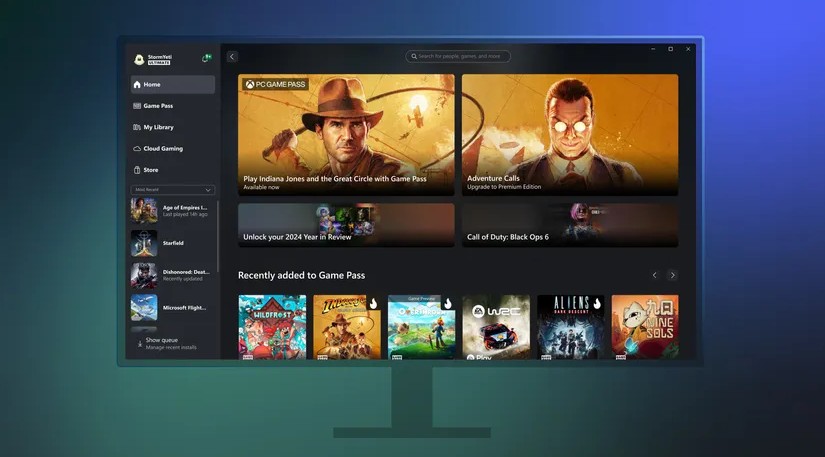Viewport: 825px width, 457px height.
Task: Open Dishonored from recent games list
Action: point(173,276)
